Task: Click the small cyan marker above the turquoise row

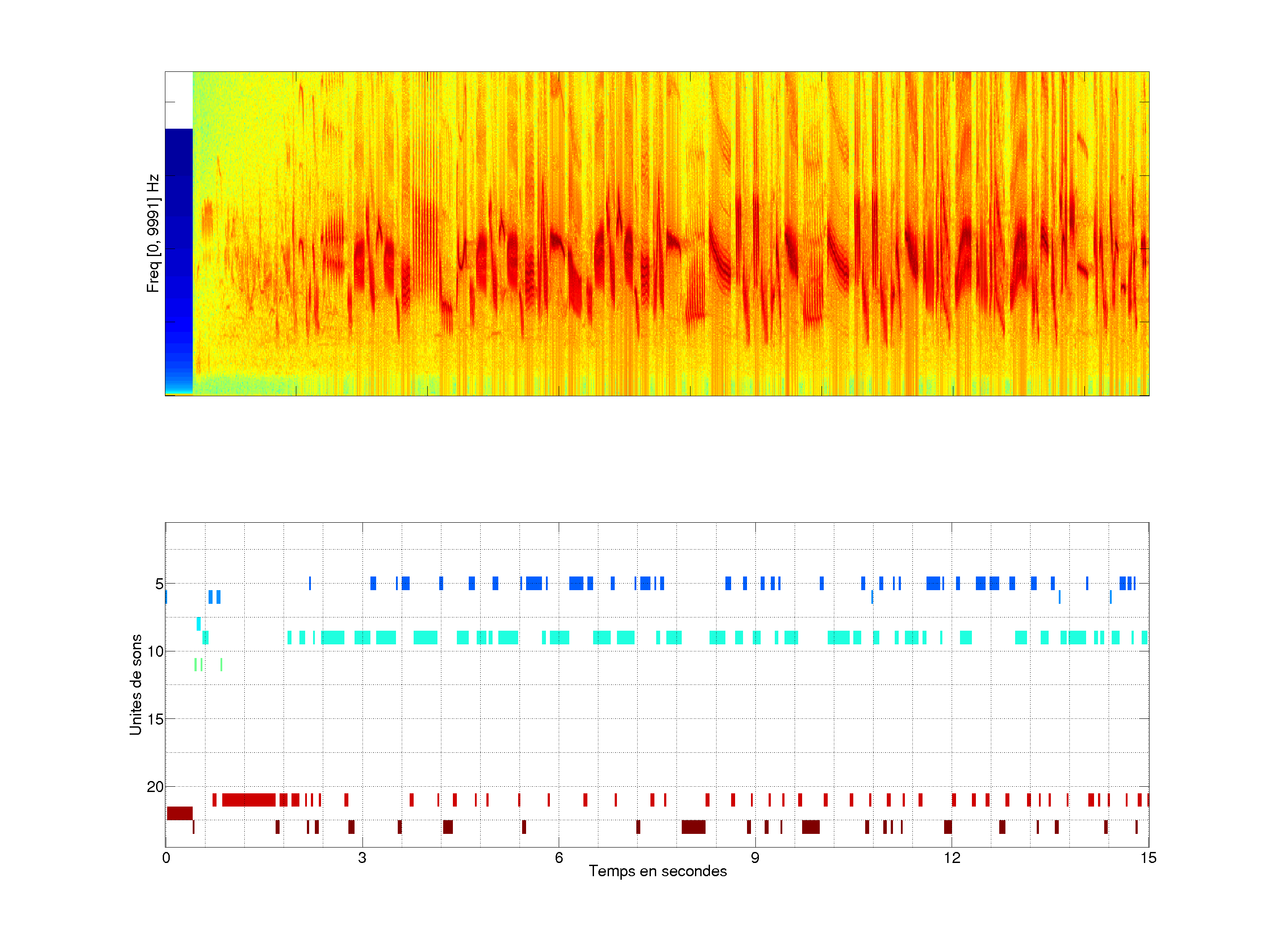Action: coord(198,623)
